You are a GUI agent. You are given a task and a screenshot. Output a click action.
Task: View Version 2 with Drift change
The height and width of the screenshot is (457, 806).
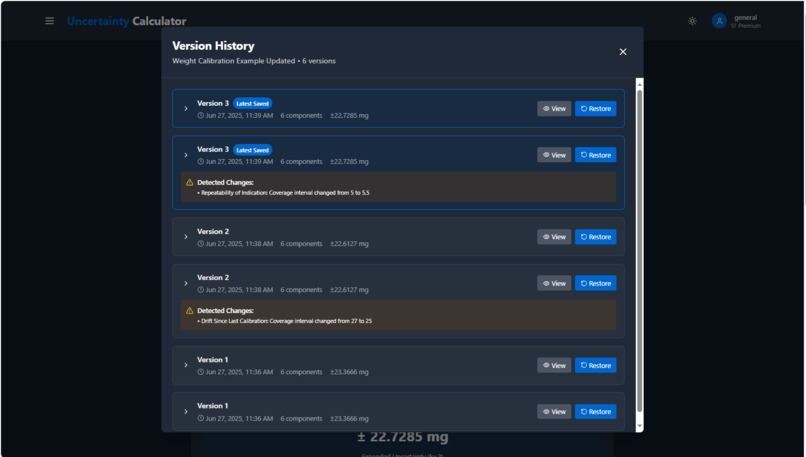pos(554,283)
